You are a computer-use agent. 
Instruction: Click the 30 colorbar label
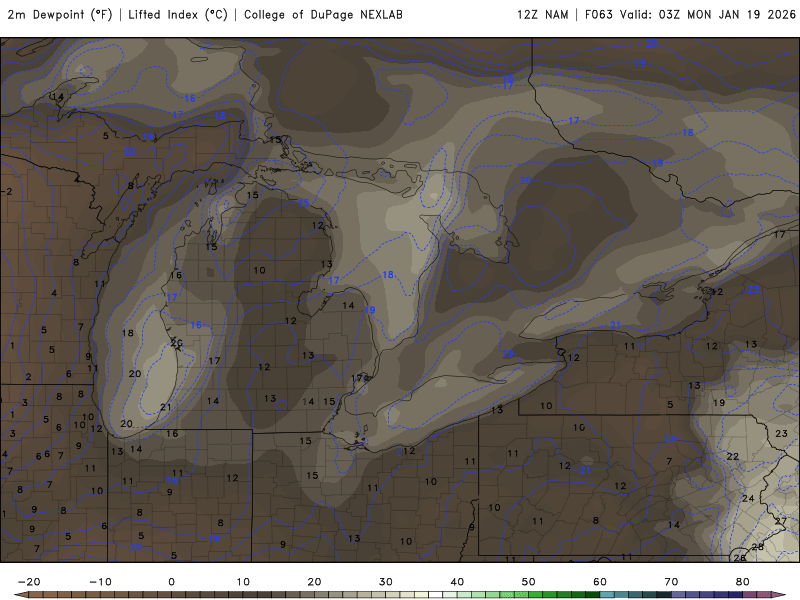pyautogui.click(x=386, y=582)
